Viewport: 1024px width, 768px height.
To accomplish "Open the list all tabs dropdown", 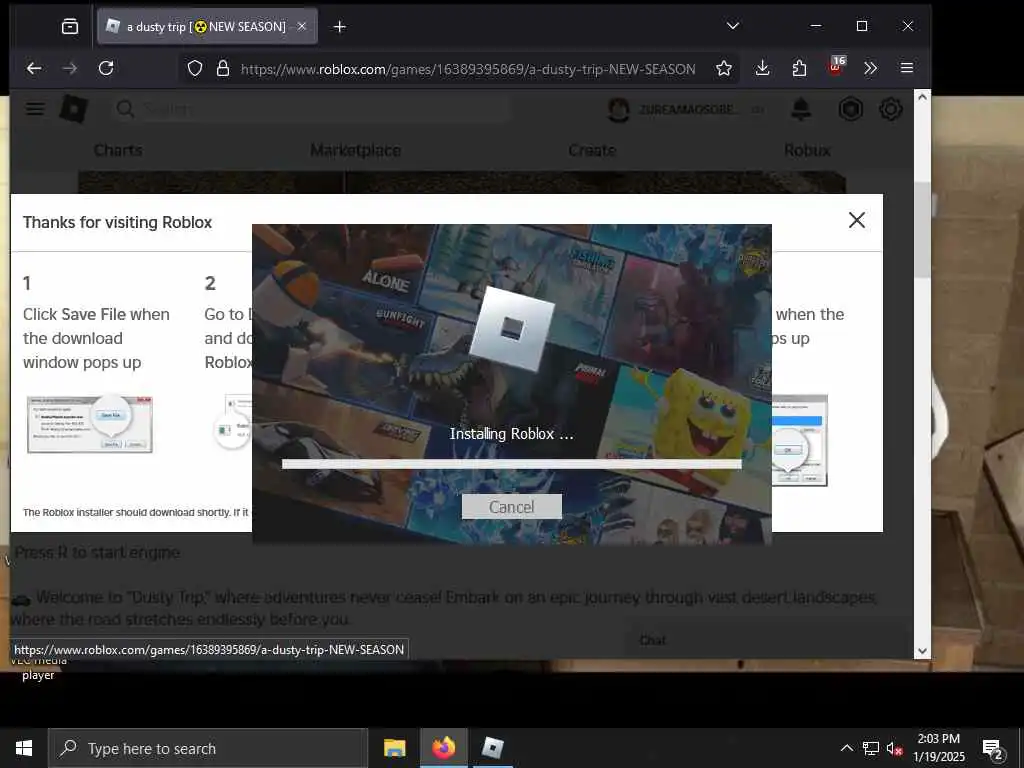I will (x=733, y=26).
